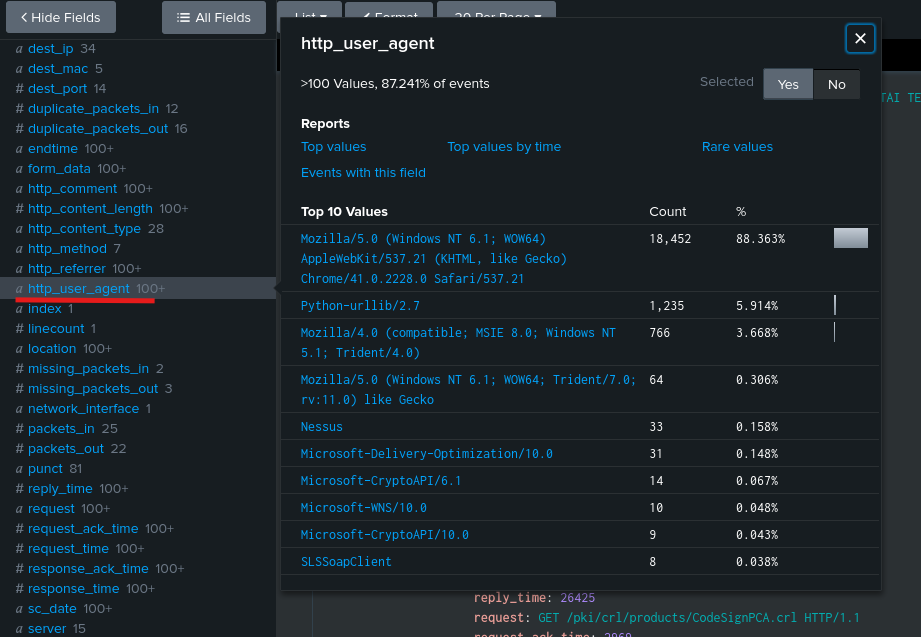
Task: Open the http_comment field
Action: pos(72,189)
